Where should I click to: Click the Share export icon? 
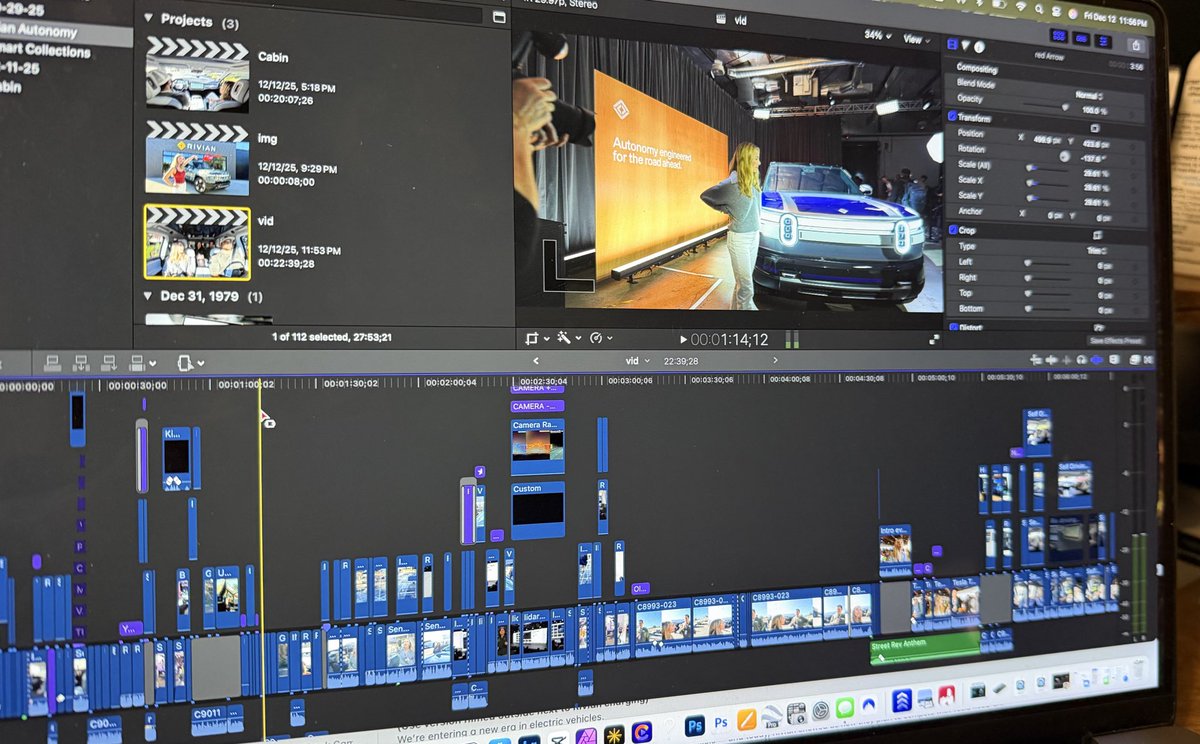(x=1136, y=45)
